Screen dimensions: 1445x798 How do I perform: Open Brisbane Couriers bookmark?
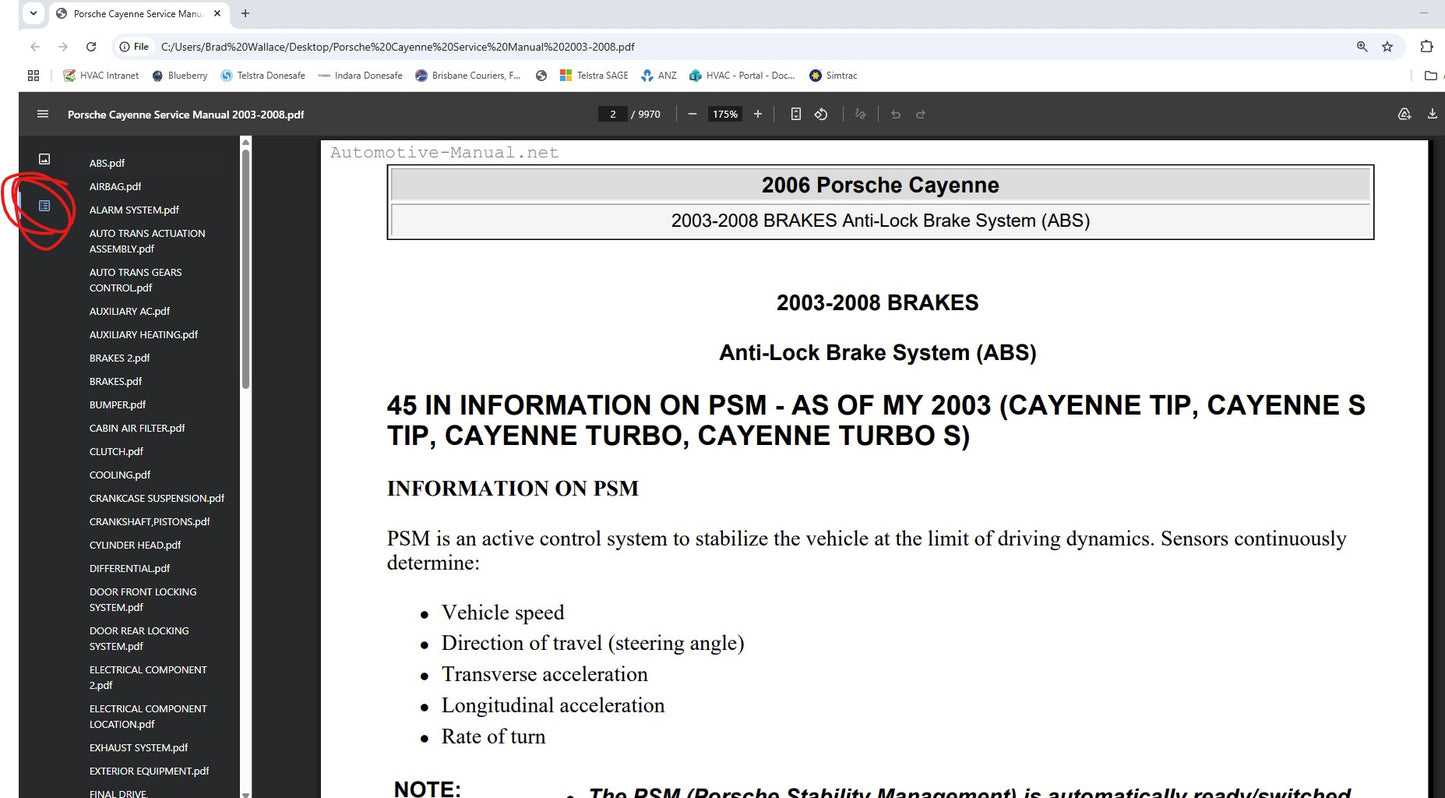[x=468, y=75]
